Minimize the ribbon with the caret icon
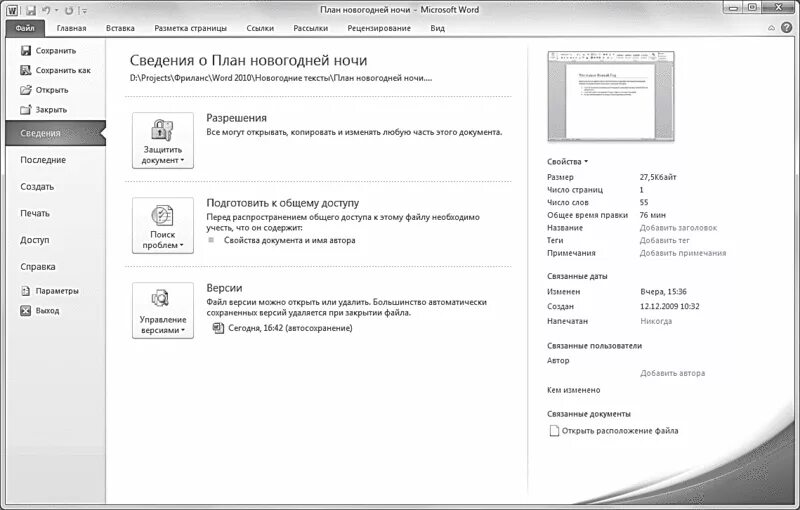This screenshot has height=510, width=800. [x=771, y=29]
